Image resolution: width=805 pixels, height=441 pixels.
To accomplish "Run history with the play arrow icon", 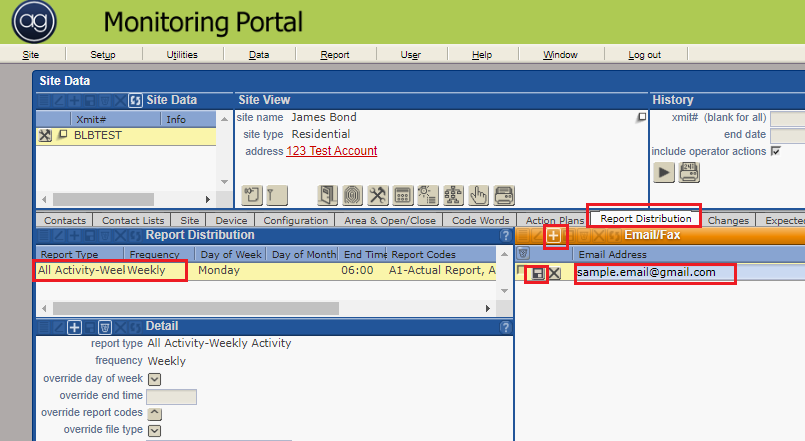I will coord(663,172).
